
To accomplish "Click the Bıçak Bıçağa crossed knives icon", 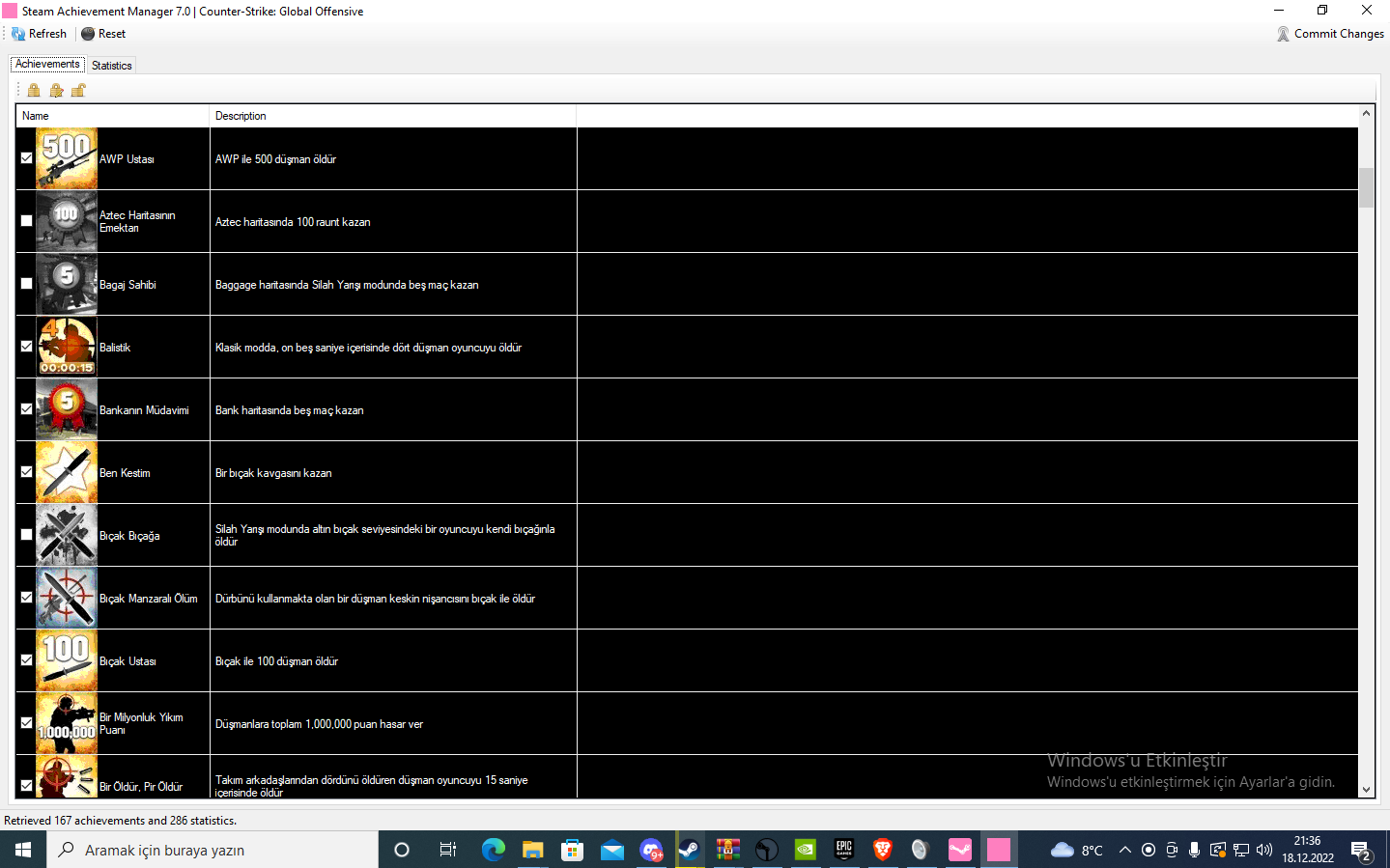I will pos(67,535).
